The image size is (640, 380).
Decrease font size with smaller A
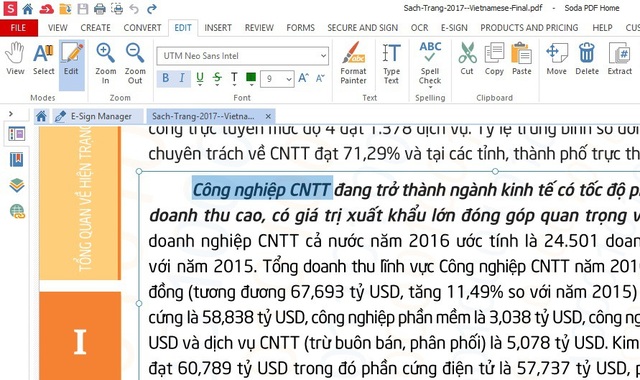(x=320, y=78)
